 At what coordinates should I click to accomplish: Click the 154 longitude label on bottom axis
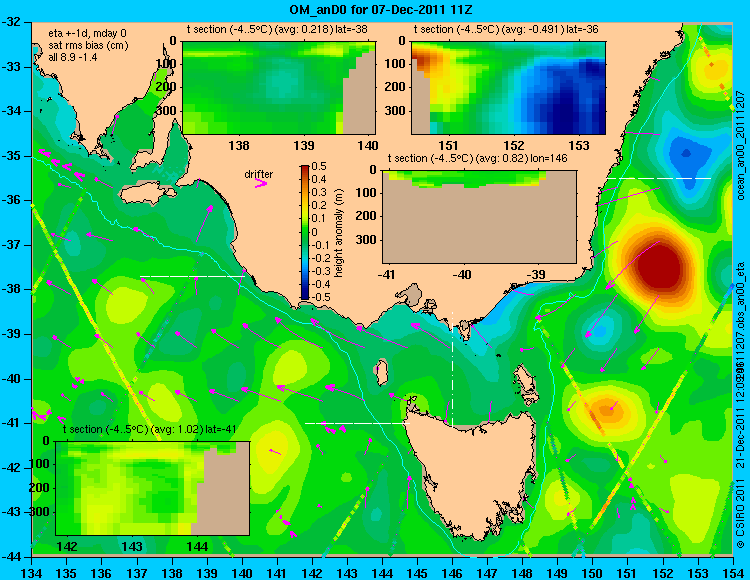coord(733,573)
